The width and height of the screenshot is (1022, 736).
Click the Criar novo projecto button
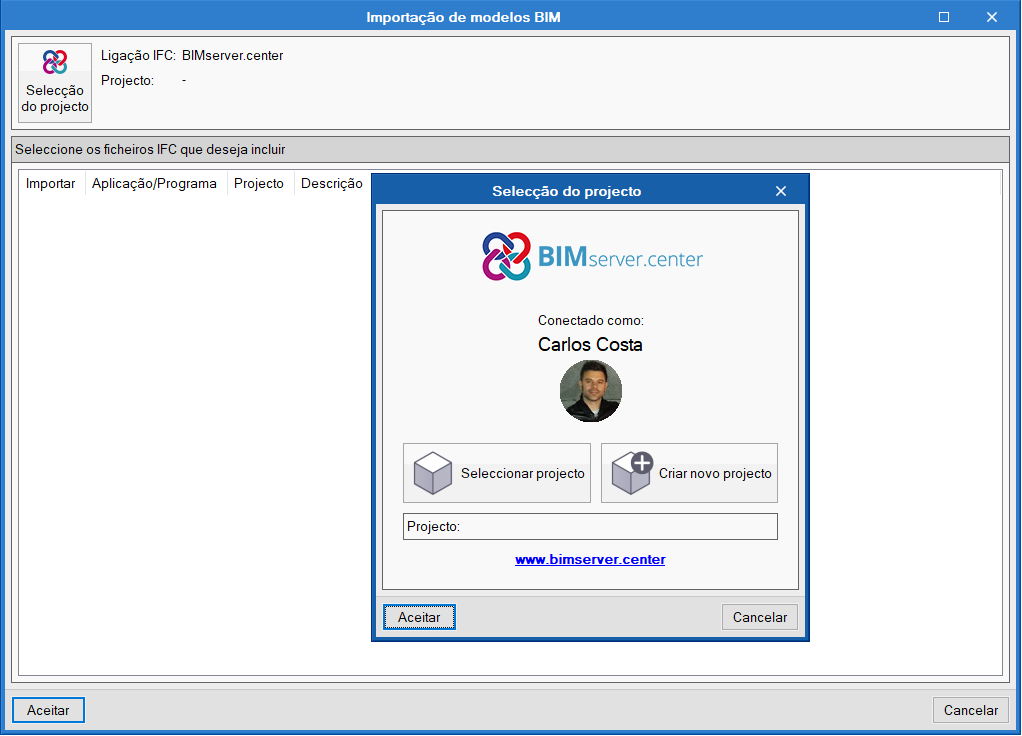click(689, 473)
